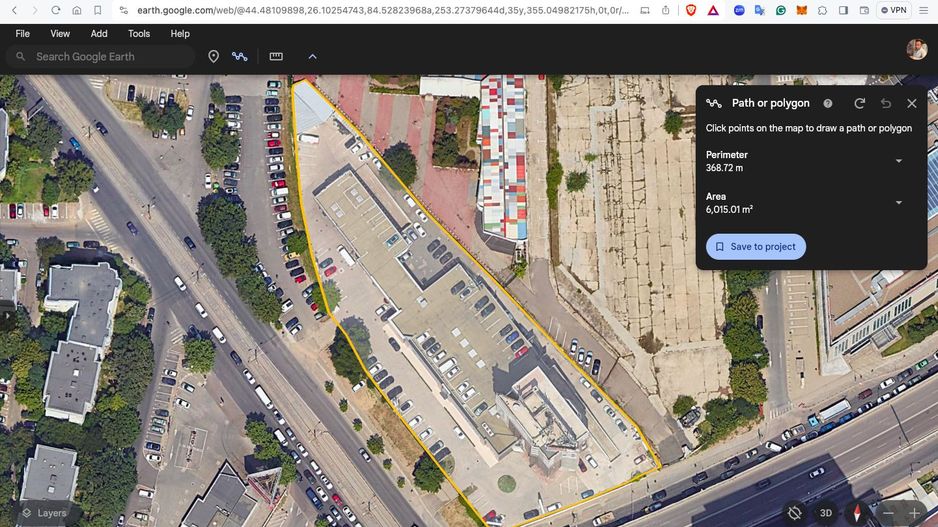The width and height of the screenshot is (938, 527).
Task: Select the draw path or polygon tool
Action: tap(240, 57)
